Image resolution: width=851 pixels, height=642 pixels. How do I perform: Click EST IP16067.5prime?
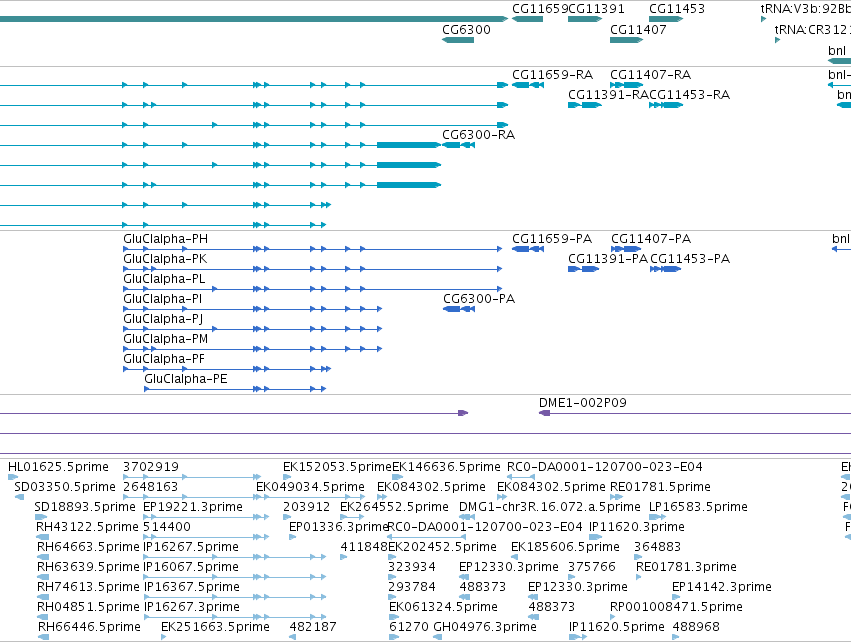click(190, 567)
